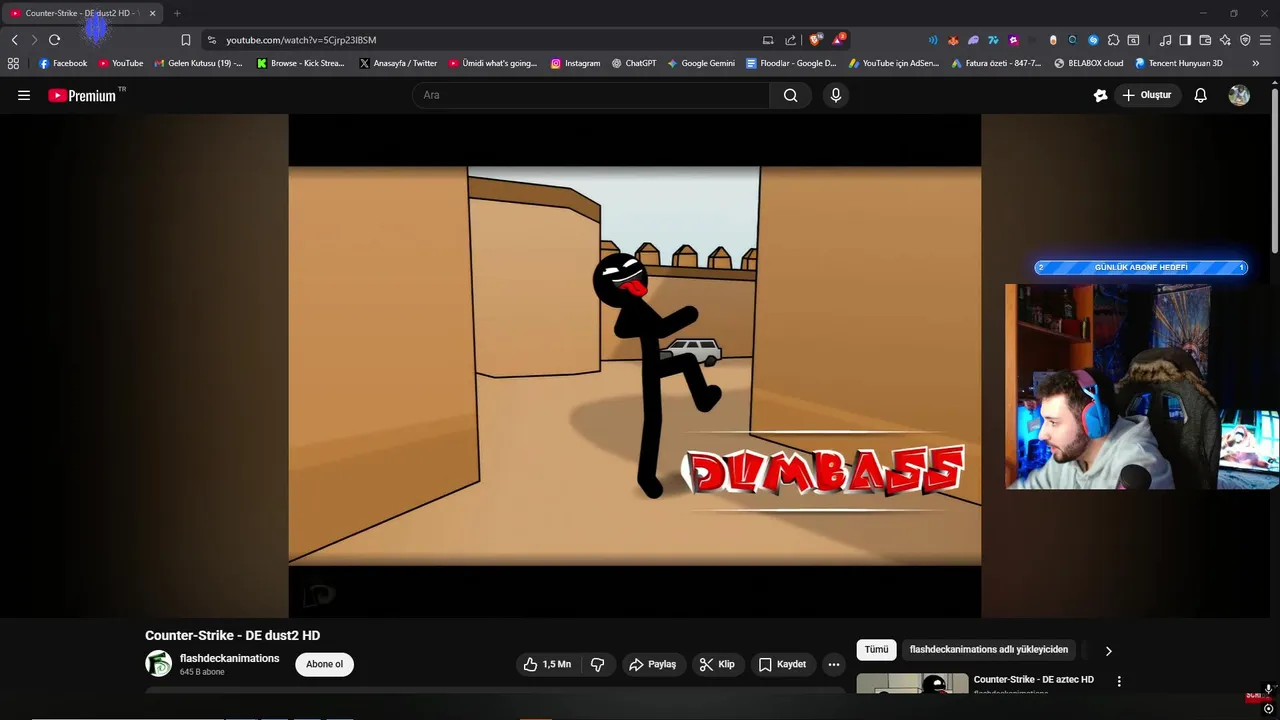Open a new browser tab
This screenshot has width=1280, height=720.
click(177, 13)
